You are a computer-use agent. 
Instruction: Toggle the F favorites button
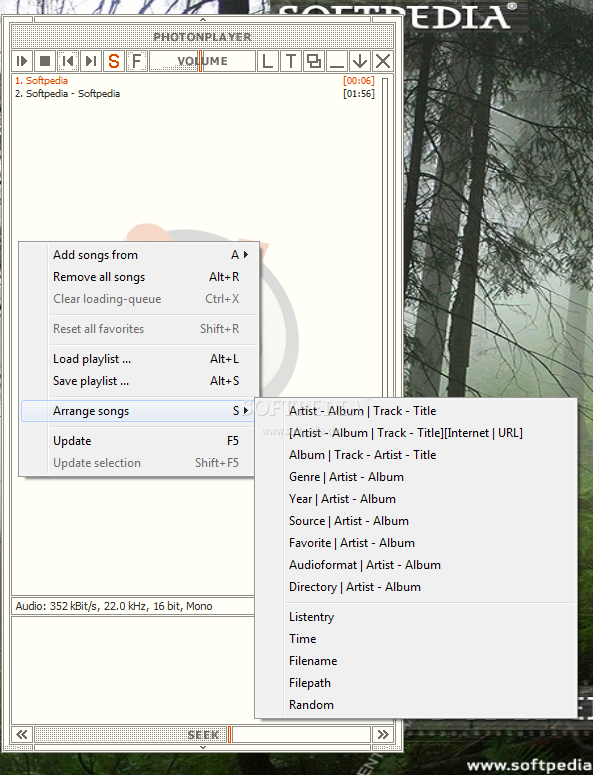pyautogui.click(x=136, y=61)
